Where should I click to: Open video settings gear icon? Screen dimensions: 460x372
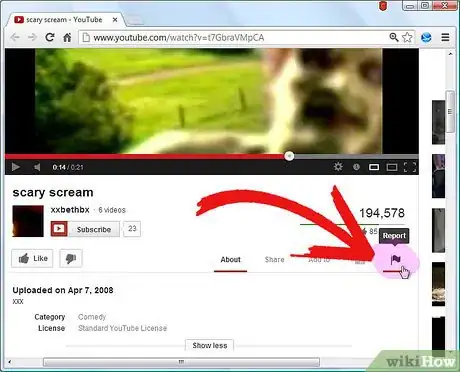[338, 167]
